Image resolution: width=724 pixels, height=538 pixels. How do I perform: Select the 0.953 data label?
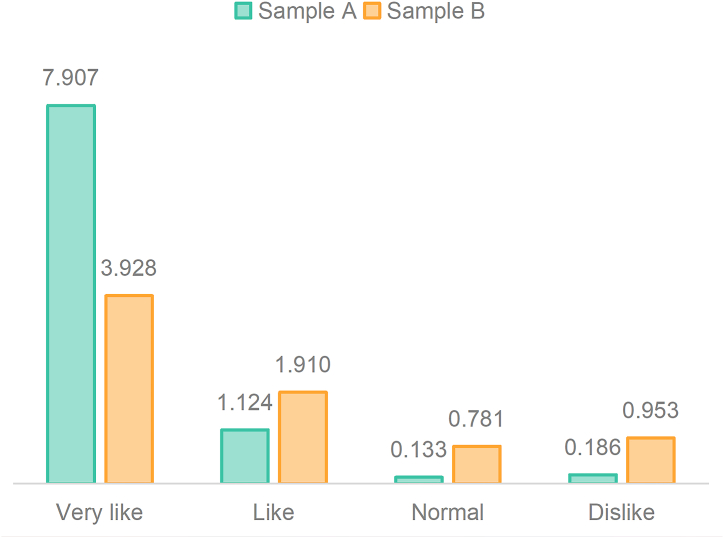click(651, 410)
